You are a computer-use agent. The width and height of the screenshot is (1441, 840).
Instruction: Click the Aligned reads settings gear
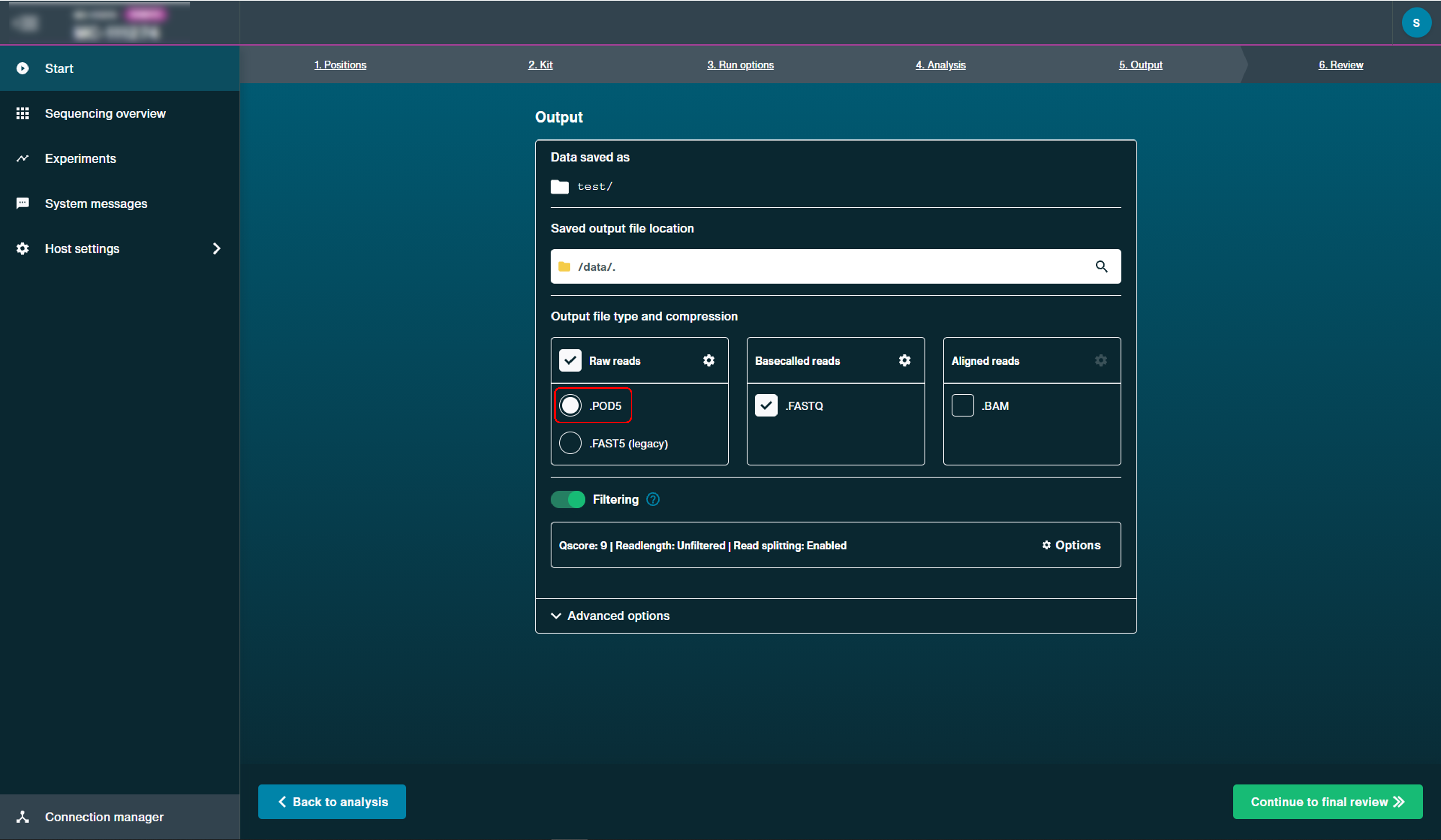point(1100,360)
